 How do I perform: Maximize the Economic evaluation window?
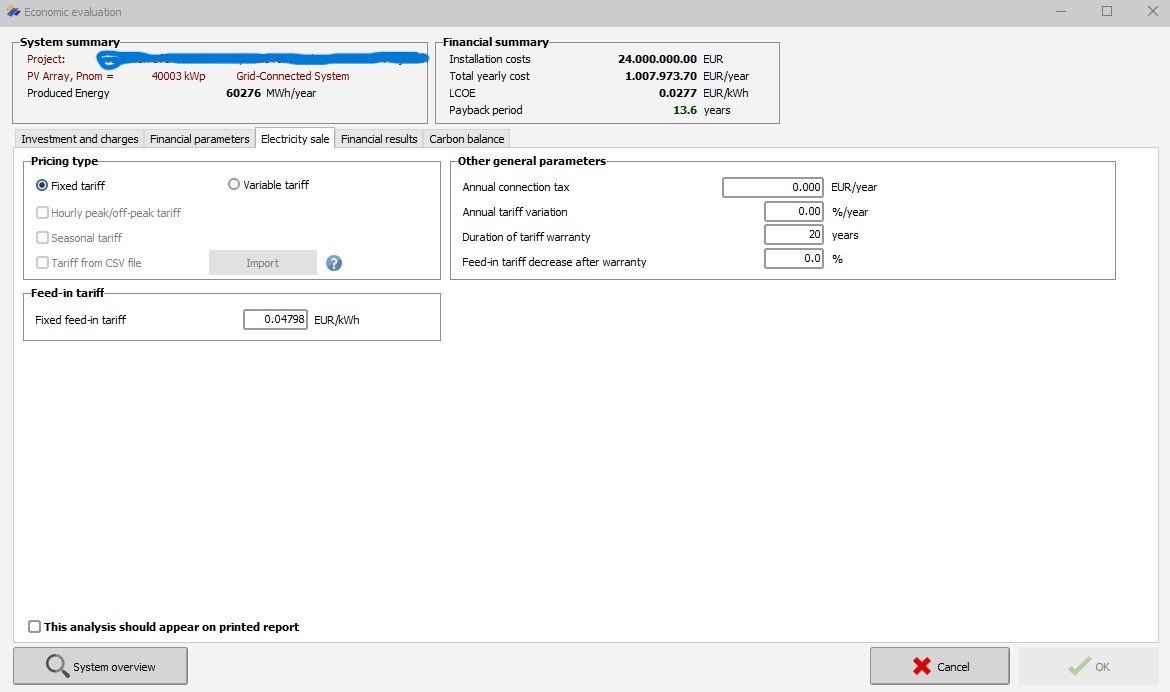(x=1107, y=12)
